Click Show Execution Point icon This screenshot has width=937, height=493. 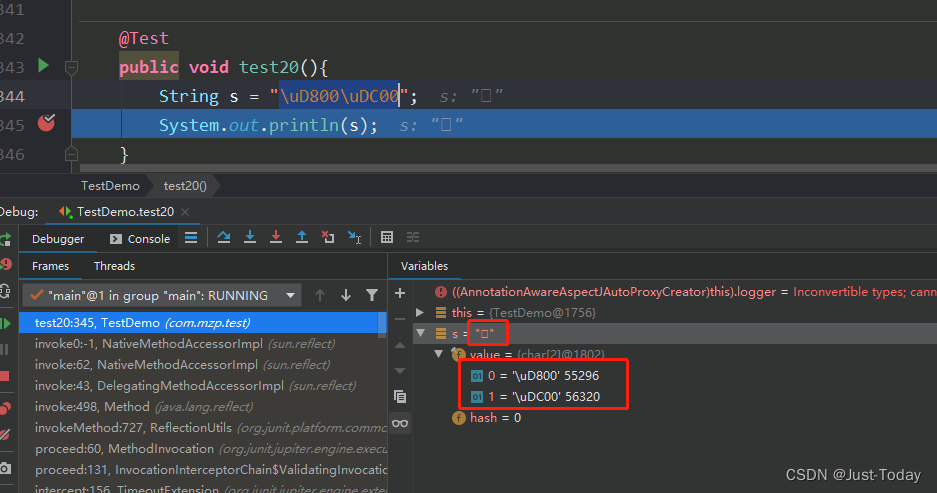pos(191,238)
